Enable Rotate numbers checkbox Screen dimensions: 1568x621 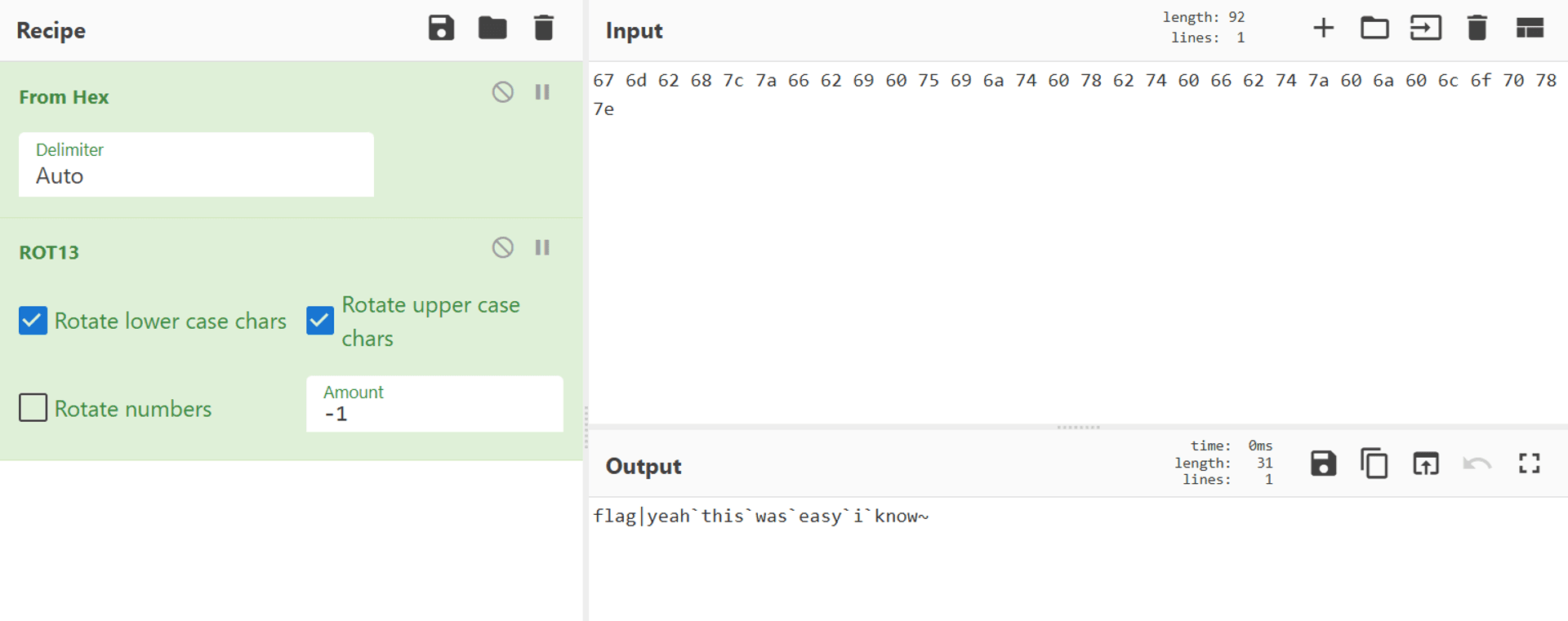[33, 407]
